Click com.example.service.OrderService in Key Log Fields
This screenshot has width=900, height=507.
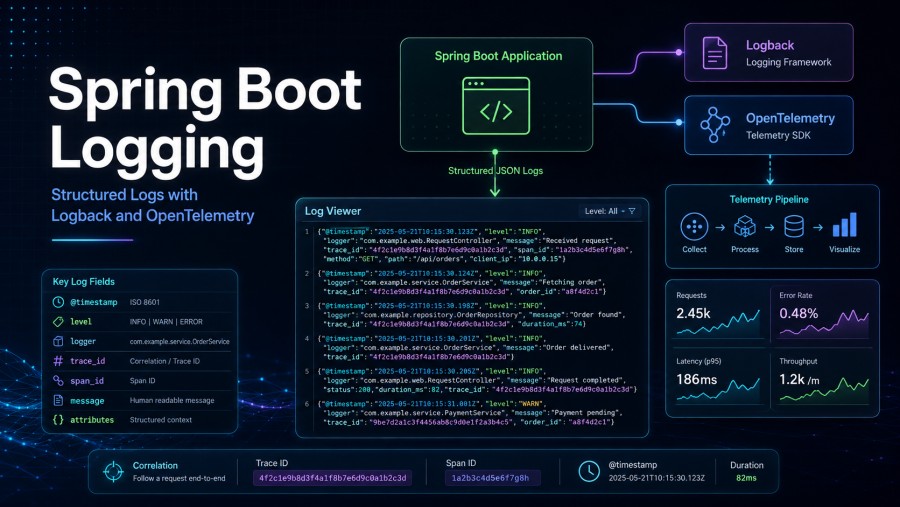pos(180,341)
